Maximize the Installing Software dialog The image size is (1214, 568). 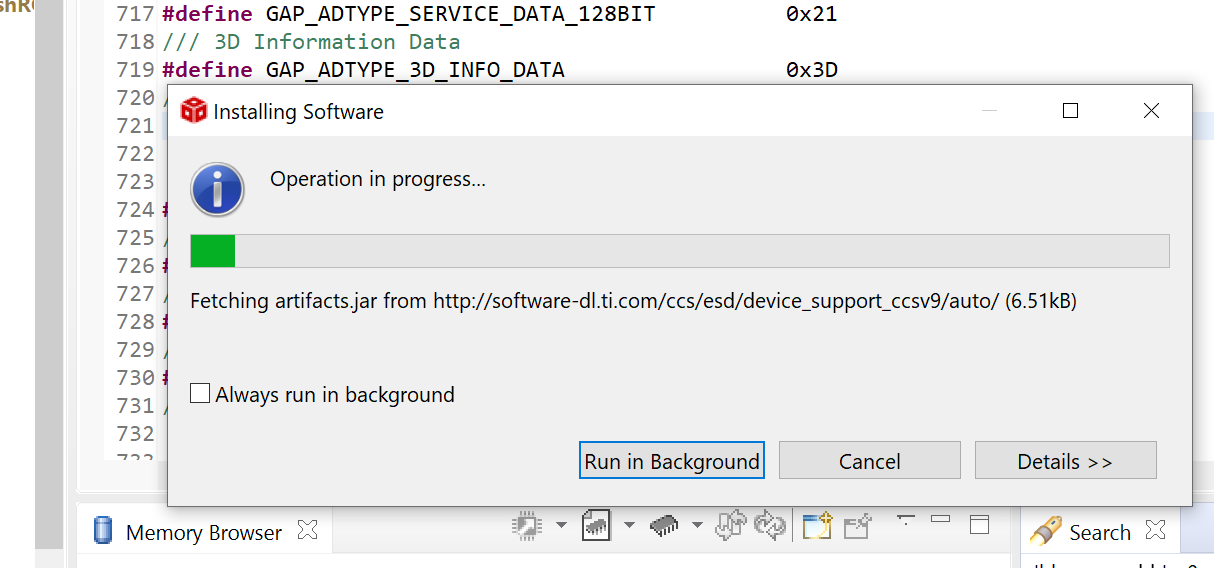pyautogui.click(x=1070, y=111)
